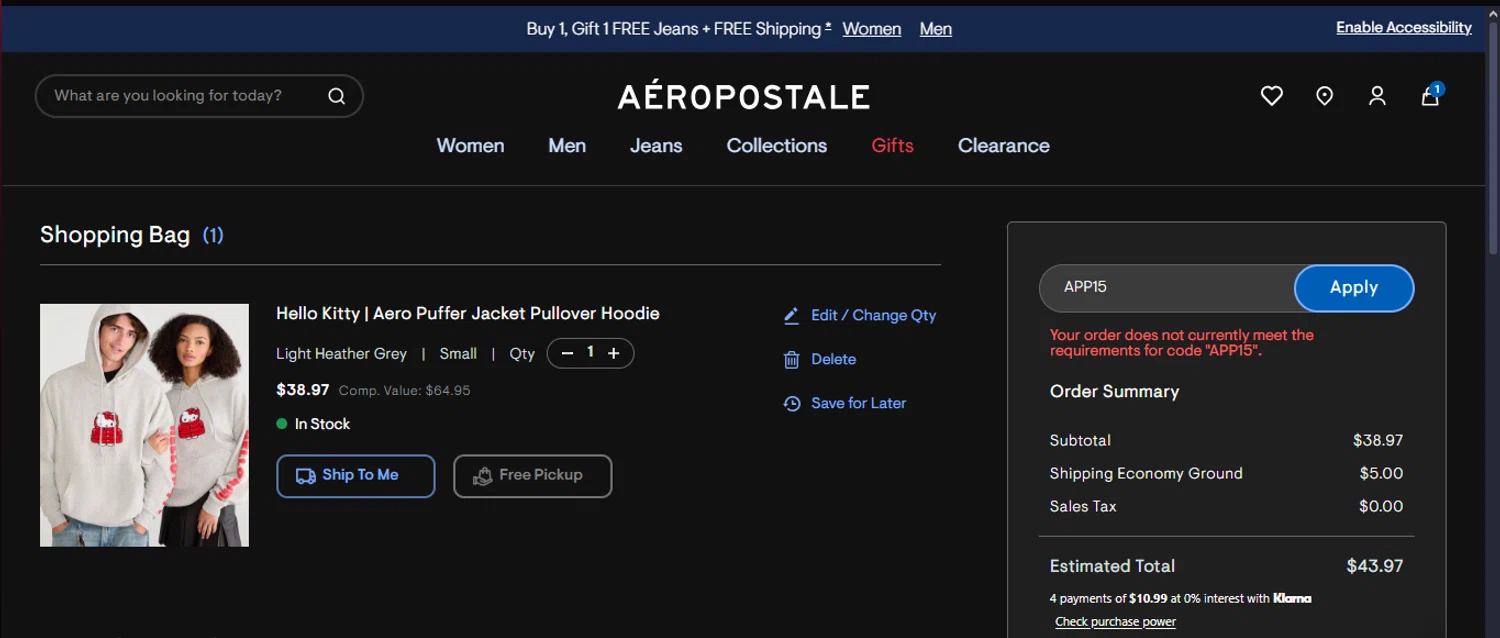Click the Shopping Bag heading
This screenshot has height=638, width=1500.
tap(115, 235)
